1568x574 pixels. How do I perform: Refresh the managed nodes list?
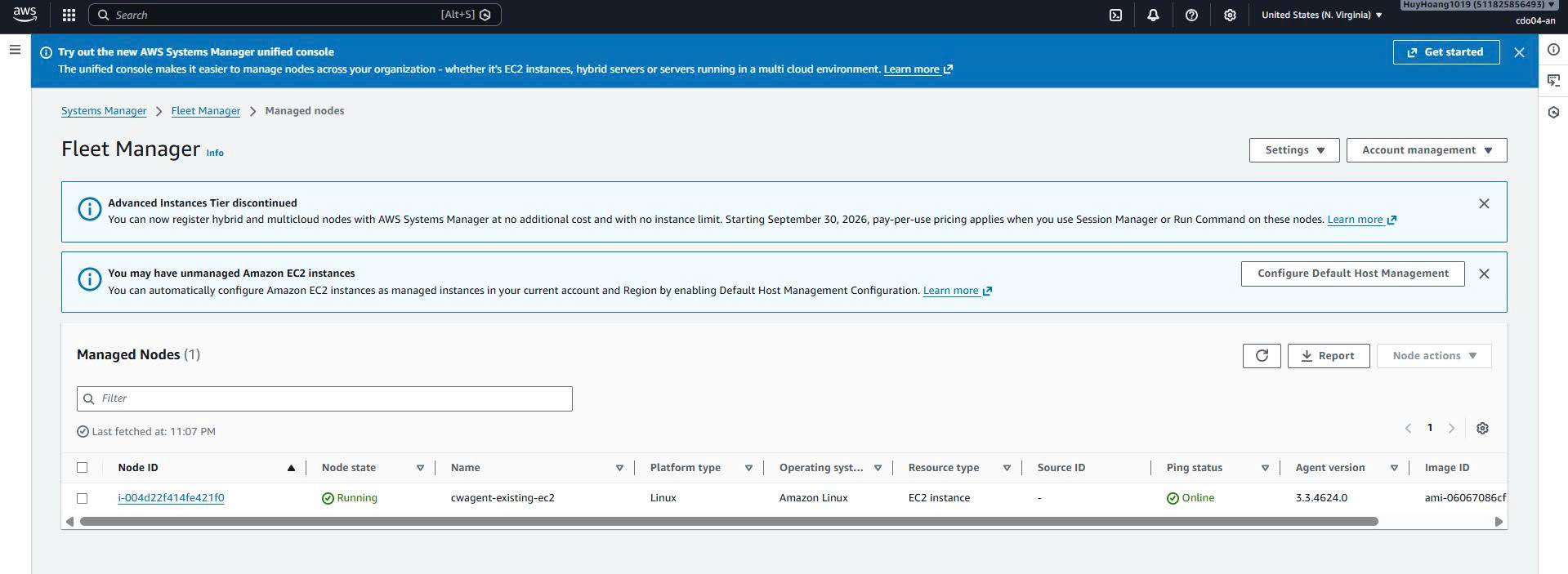tap(1262, 356)
